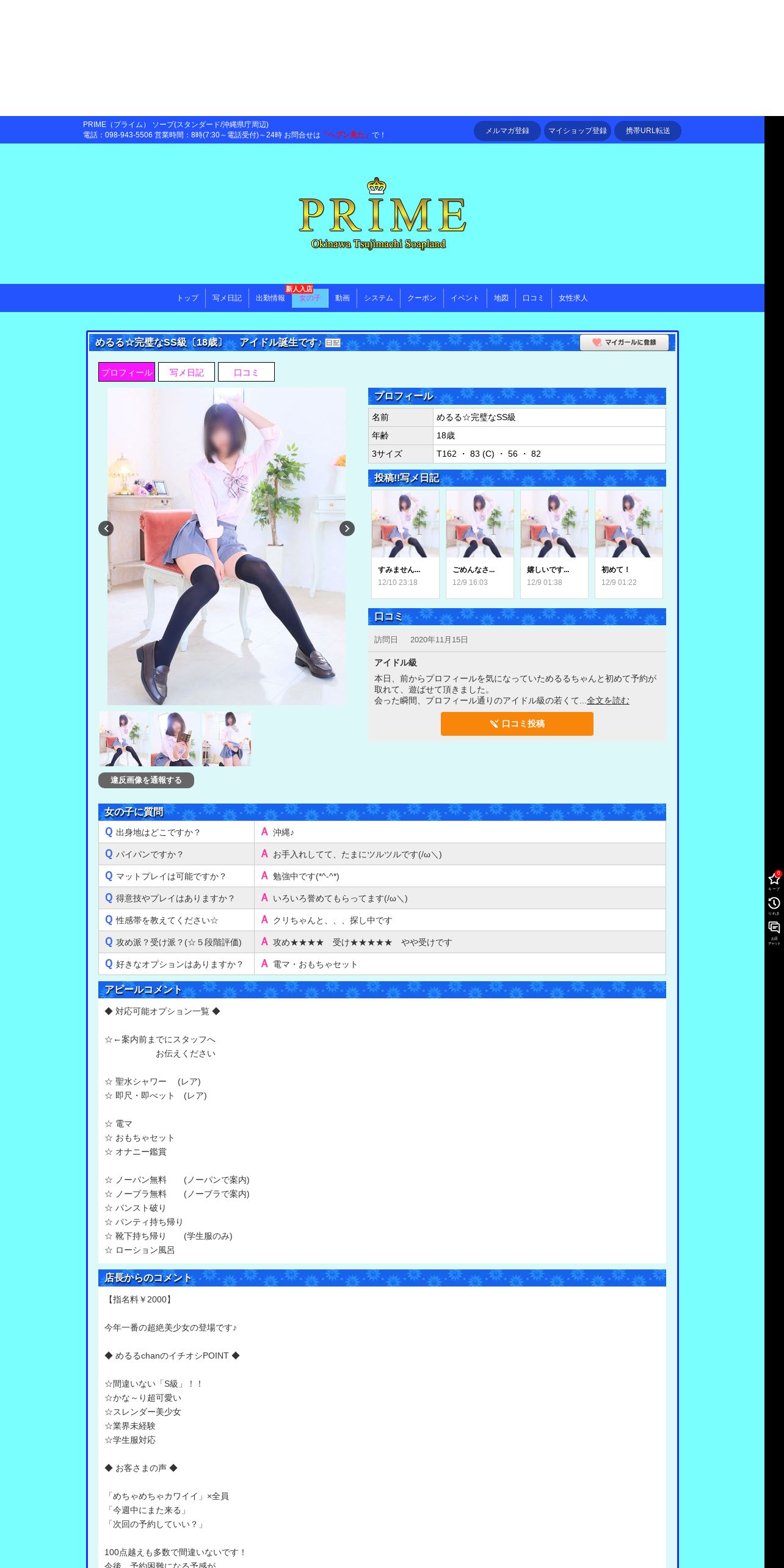Click question マットプレイは可能ですか？

click(171, 876)
